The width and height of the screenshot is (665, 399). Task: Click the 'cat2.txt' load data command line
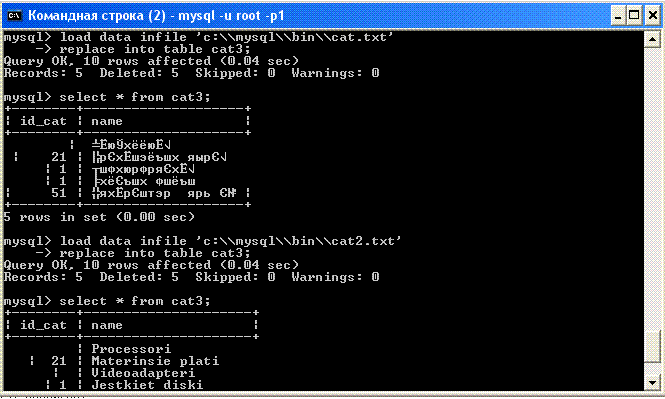(x=203, y=241)
